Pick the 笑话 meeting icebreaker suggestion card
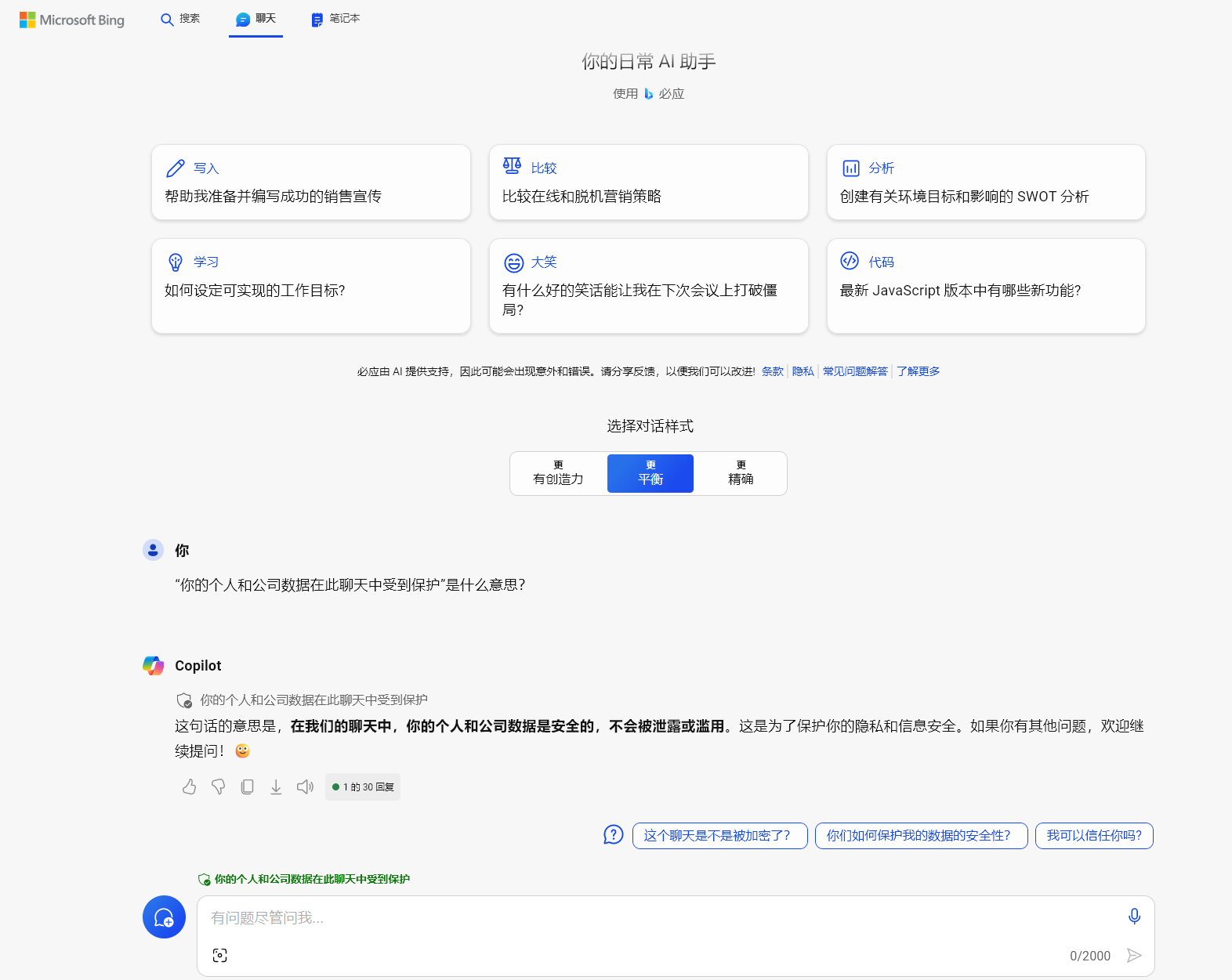This screenshot has width=1232, height=980. (649, 286)
